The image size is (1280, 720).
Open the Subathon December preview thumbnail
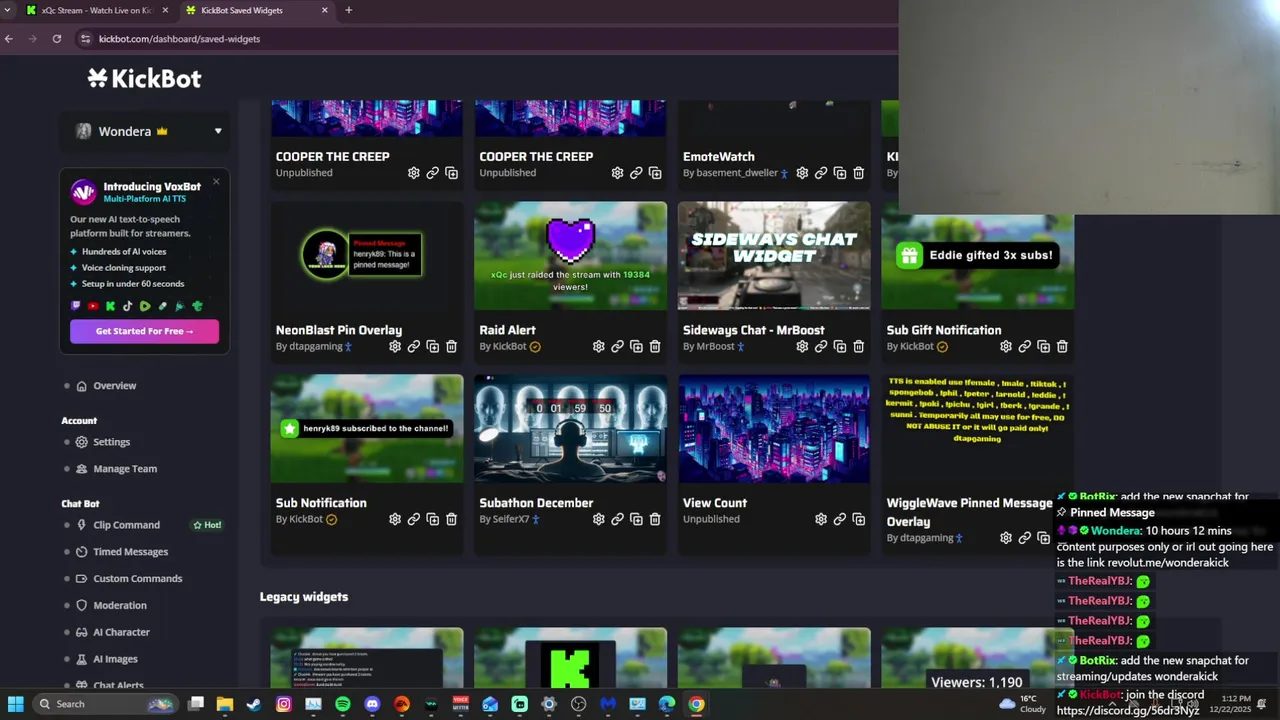pos(570,429)
